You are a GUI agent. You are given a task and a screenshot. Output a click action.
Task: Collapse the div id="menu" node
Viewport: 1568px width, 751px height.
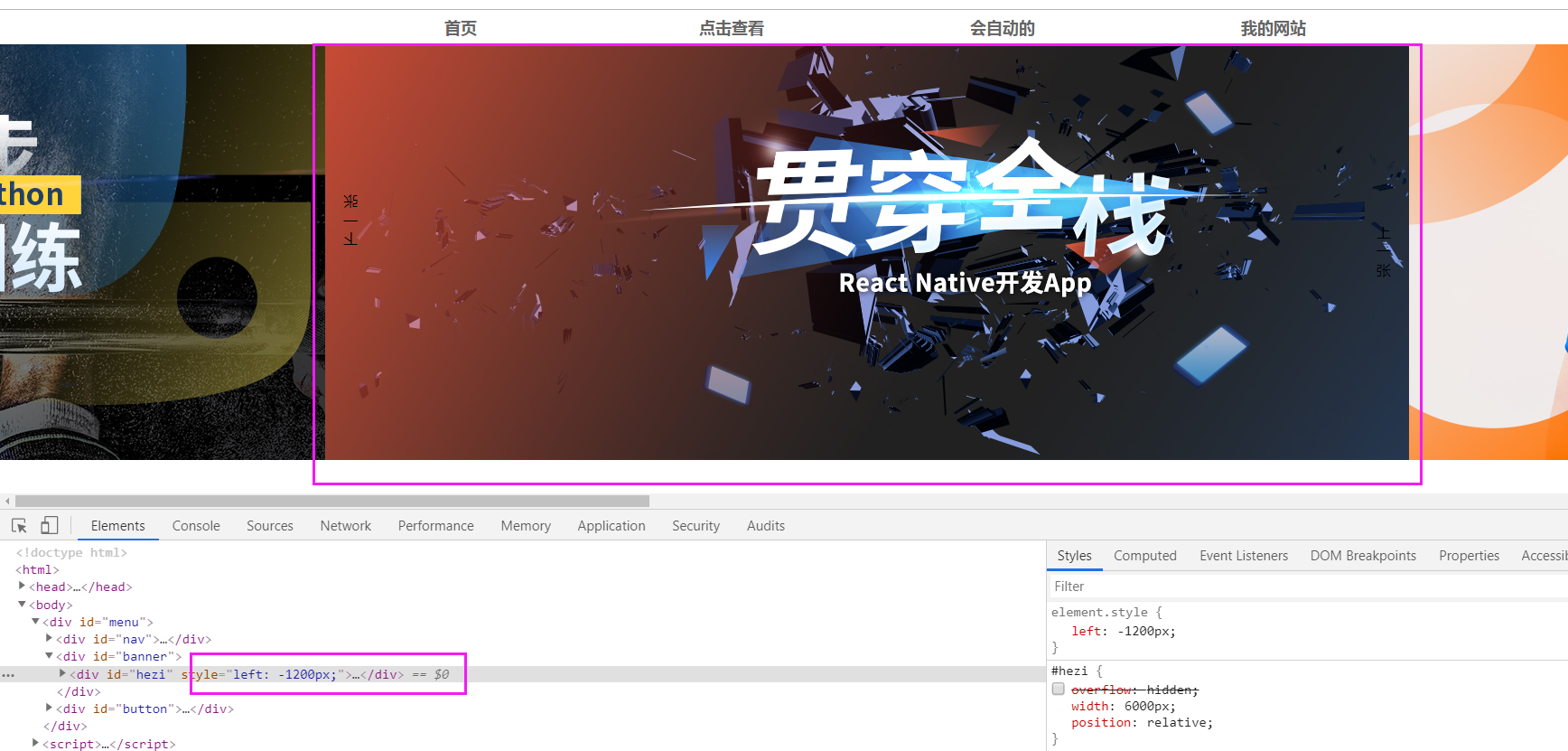pyautogui.click(x=35, y=621)
